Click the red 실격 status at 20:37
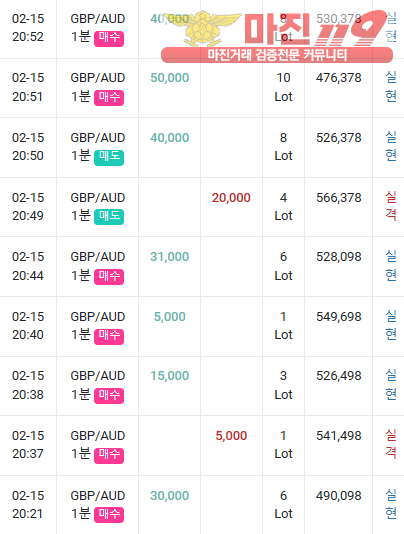This screenshot has width=404, height=534. click(391, 444)
